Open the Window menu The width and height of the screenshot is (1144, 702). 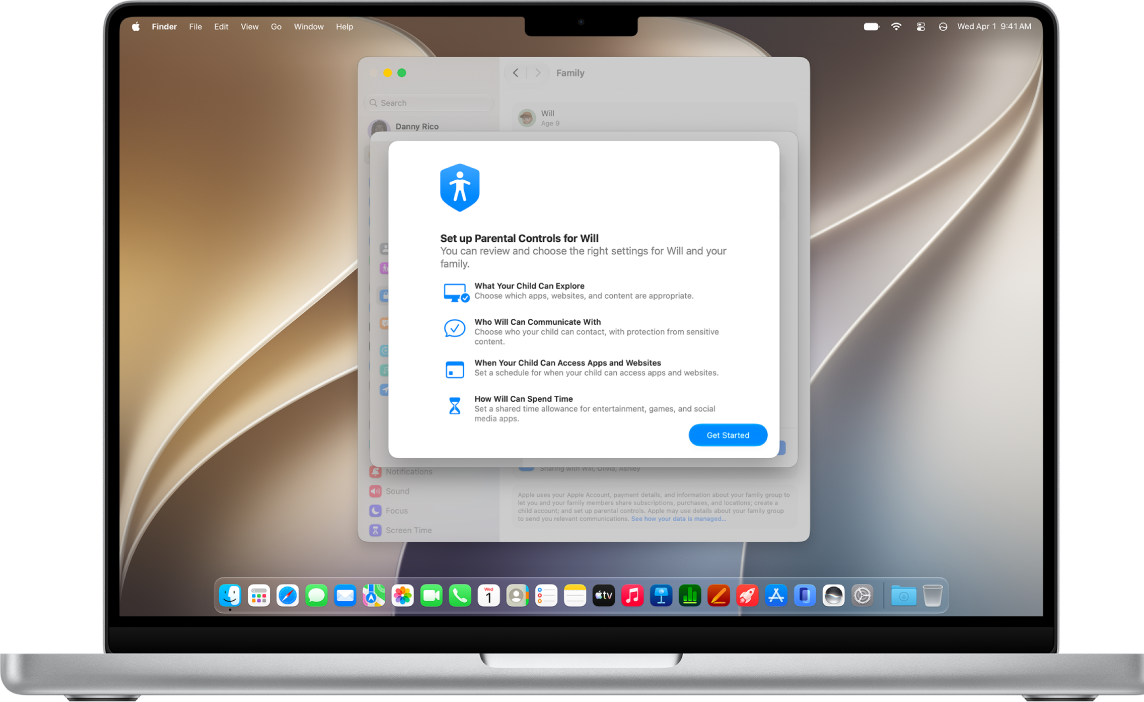[309, 27]
